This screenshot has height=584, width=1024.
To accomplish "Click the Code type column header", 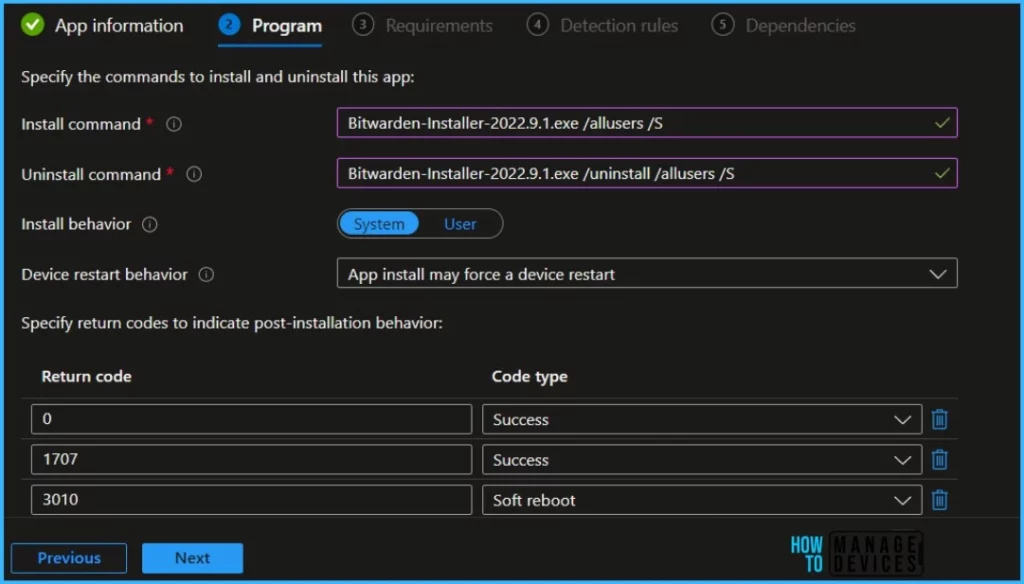I will 529,377.
